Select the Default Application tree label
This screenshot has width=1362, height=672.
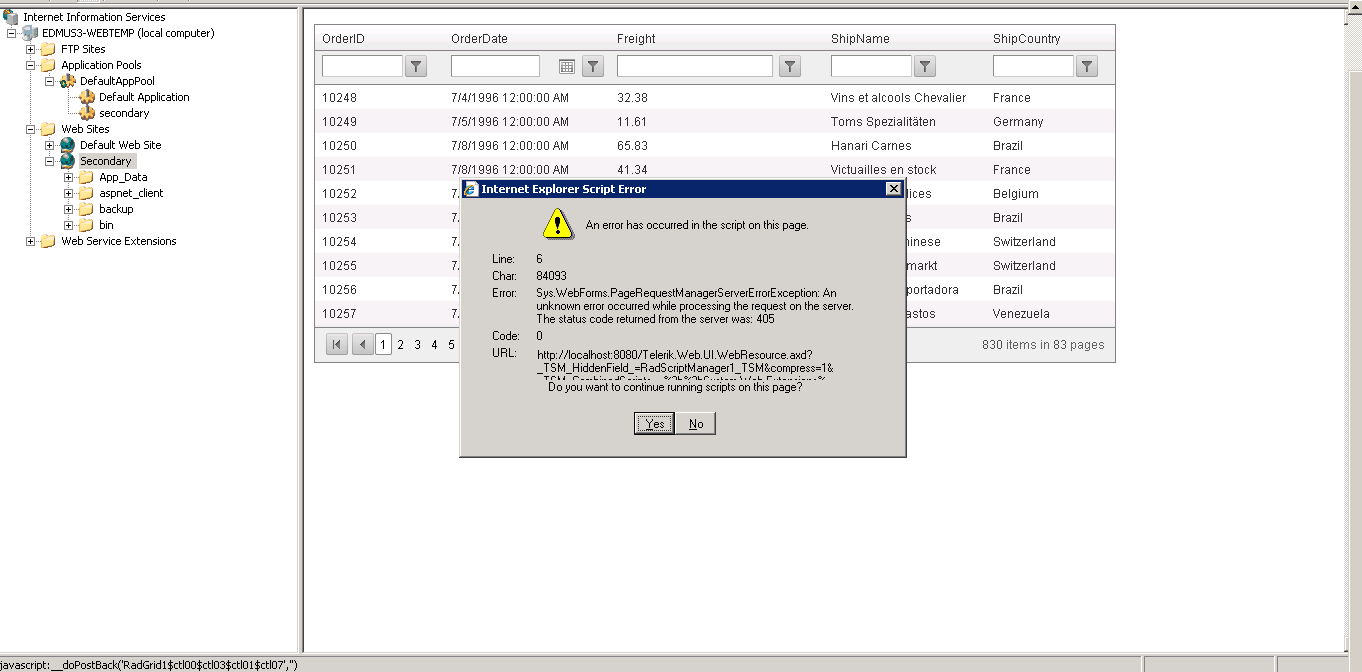(144, 97)
